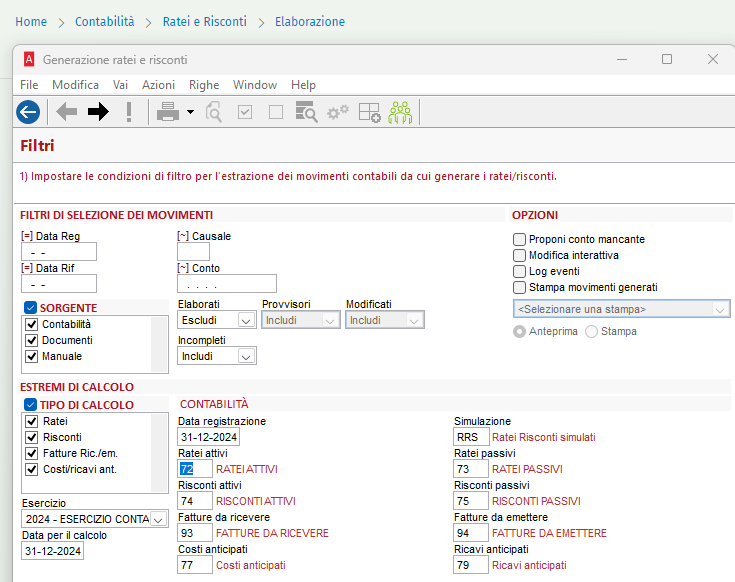Click the Fatture da emettere code field
Image resolution: width=735 pixels, height=582 pixels.
point(471,533)
